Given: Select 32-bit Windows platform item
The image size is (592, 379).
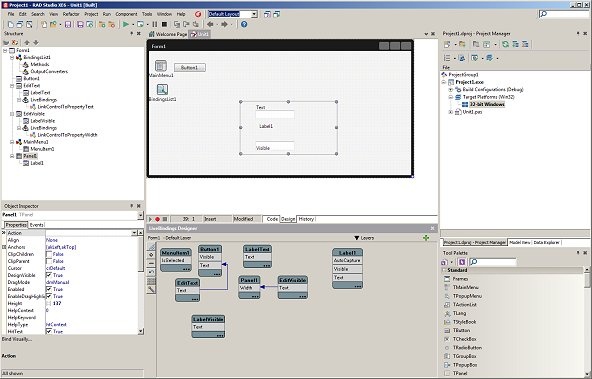Looking at the screenshot, I should [487, 105].
